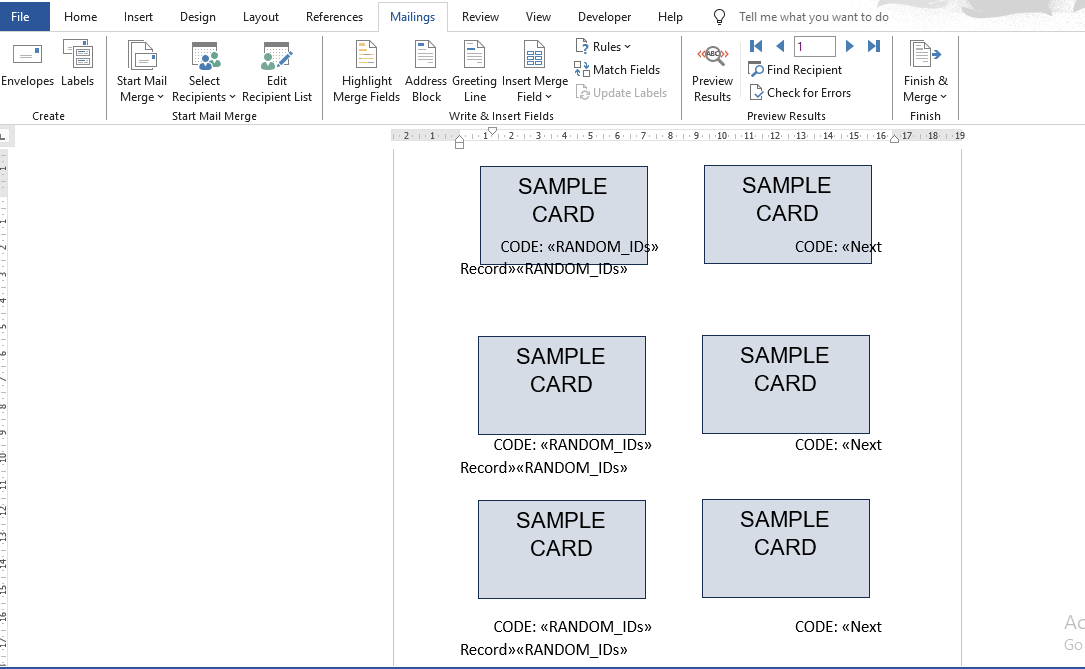Click CODE: «Next under bottom-right card
1085x669 pixels.
point(838,626)
